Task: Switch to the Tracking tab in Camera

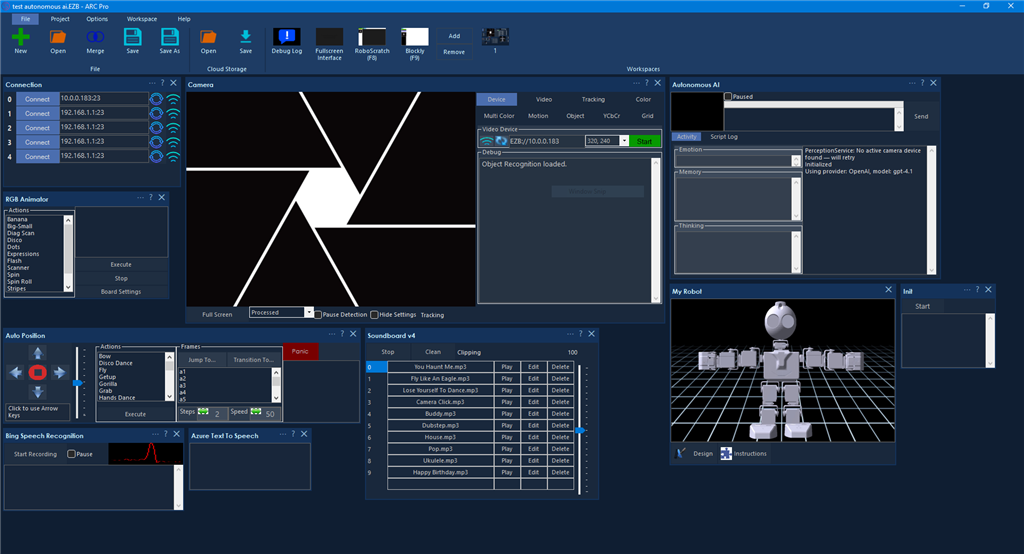Action: (x=593, y=99)
